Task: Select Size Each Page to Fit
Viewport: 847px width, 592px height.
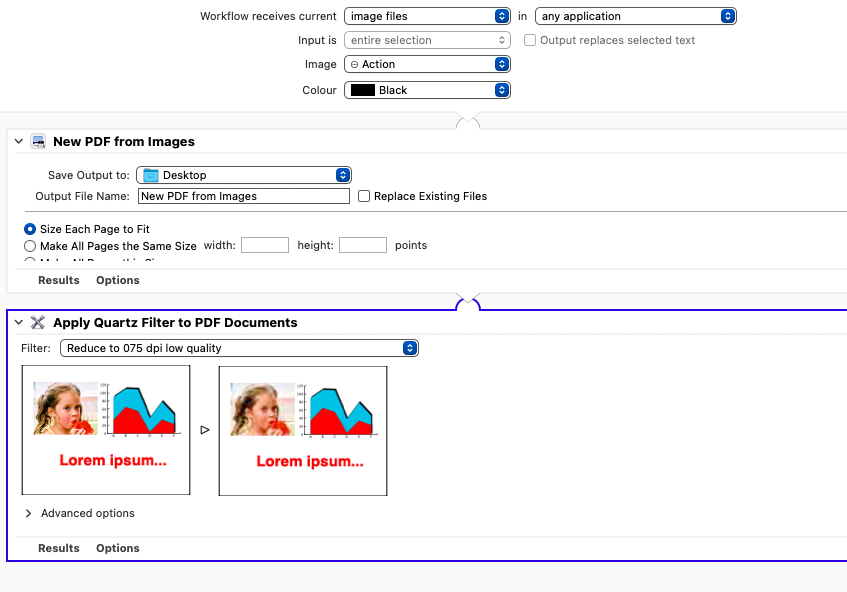Action: tap(30, 229)
